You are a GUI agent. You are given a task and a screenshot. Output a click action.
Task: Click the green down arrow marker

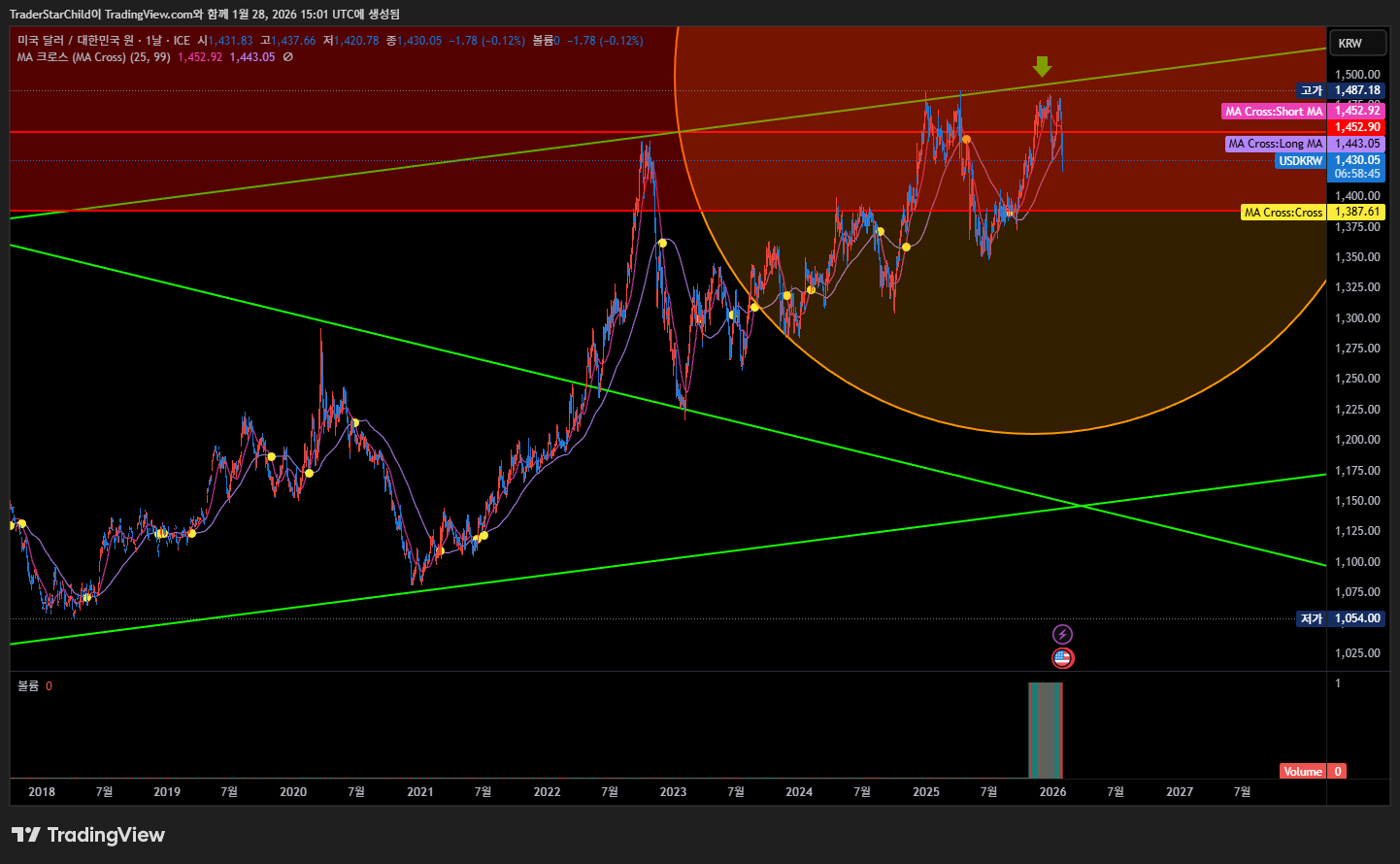point(1042,66)
